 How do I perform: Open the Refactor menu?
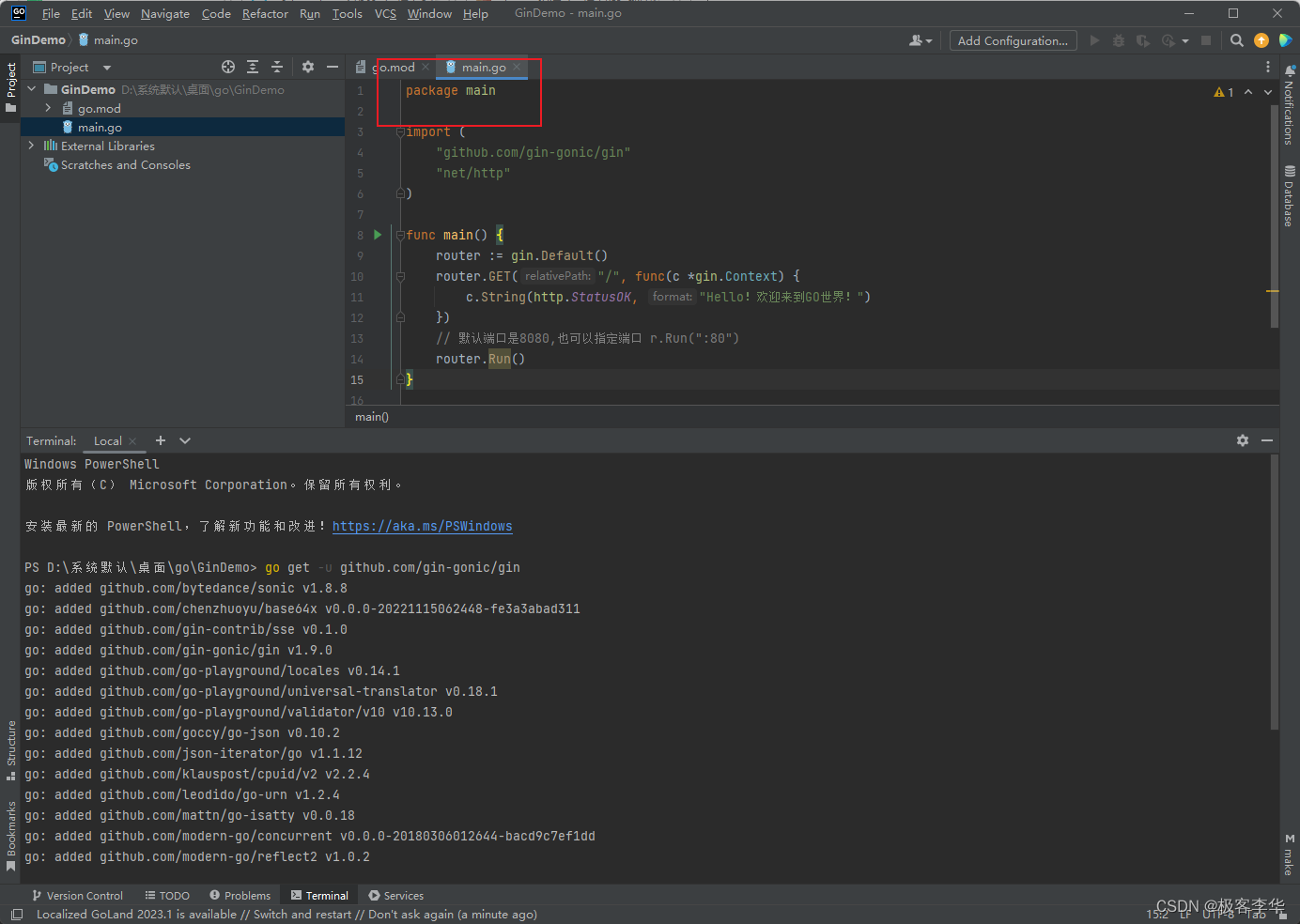pyautogui.click(x=265, y=13)
